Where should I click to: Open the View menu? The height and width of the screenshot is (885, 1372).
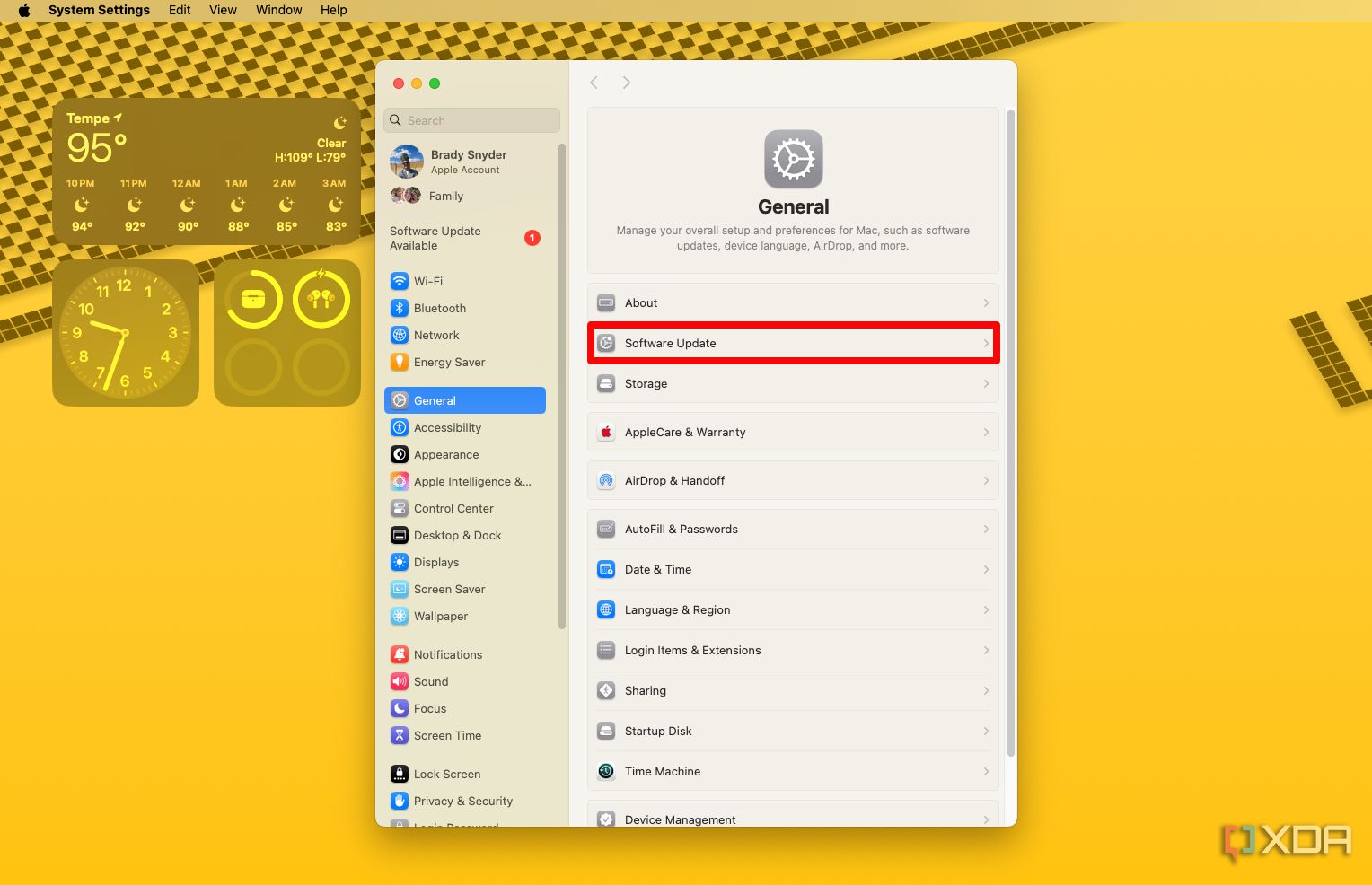pyautogui.click(x=223, y=10)
